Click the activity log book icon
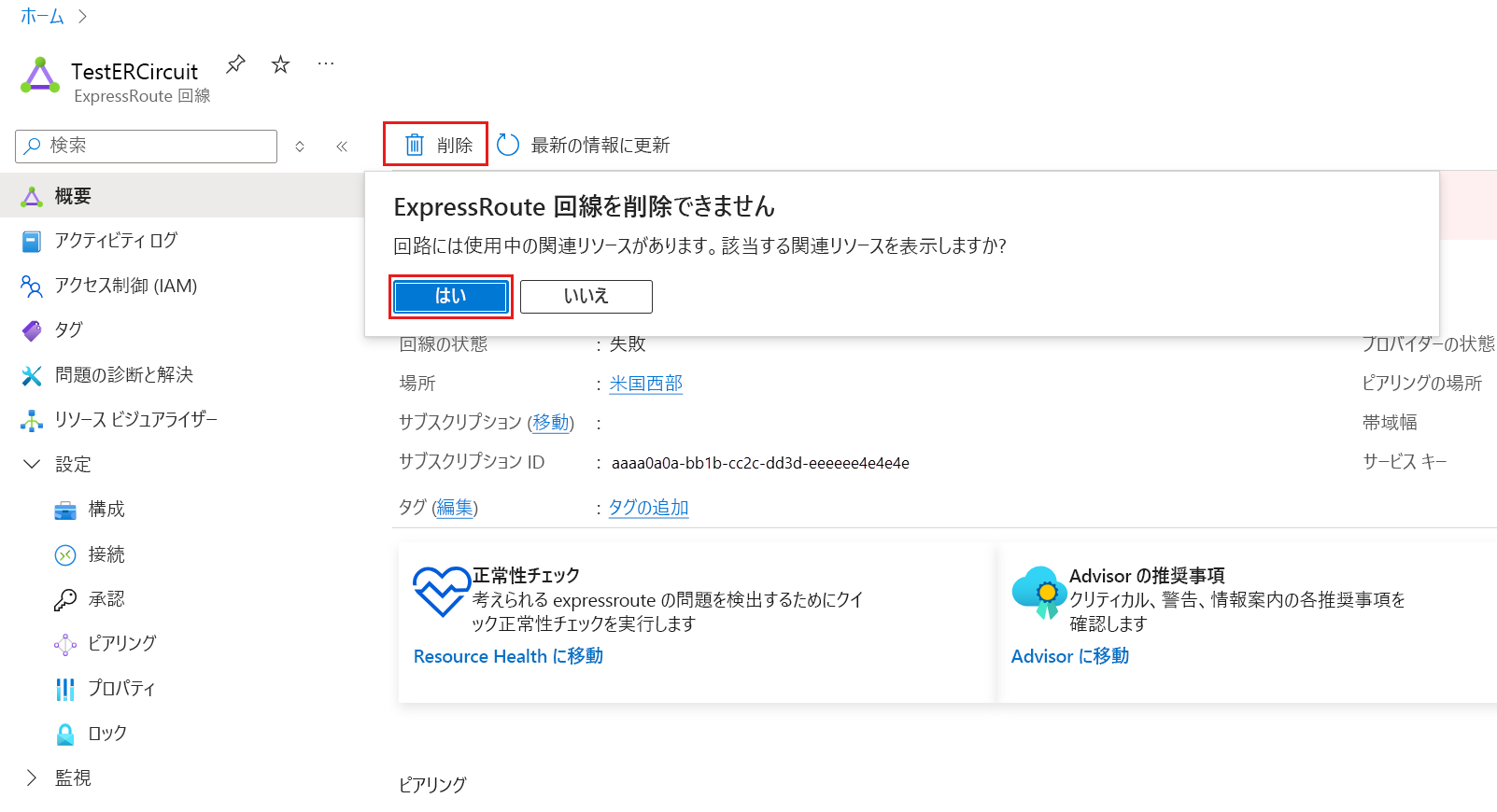1497x812 pixels. (x=32, y=242)
